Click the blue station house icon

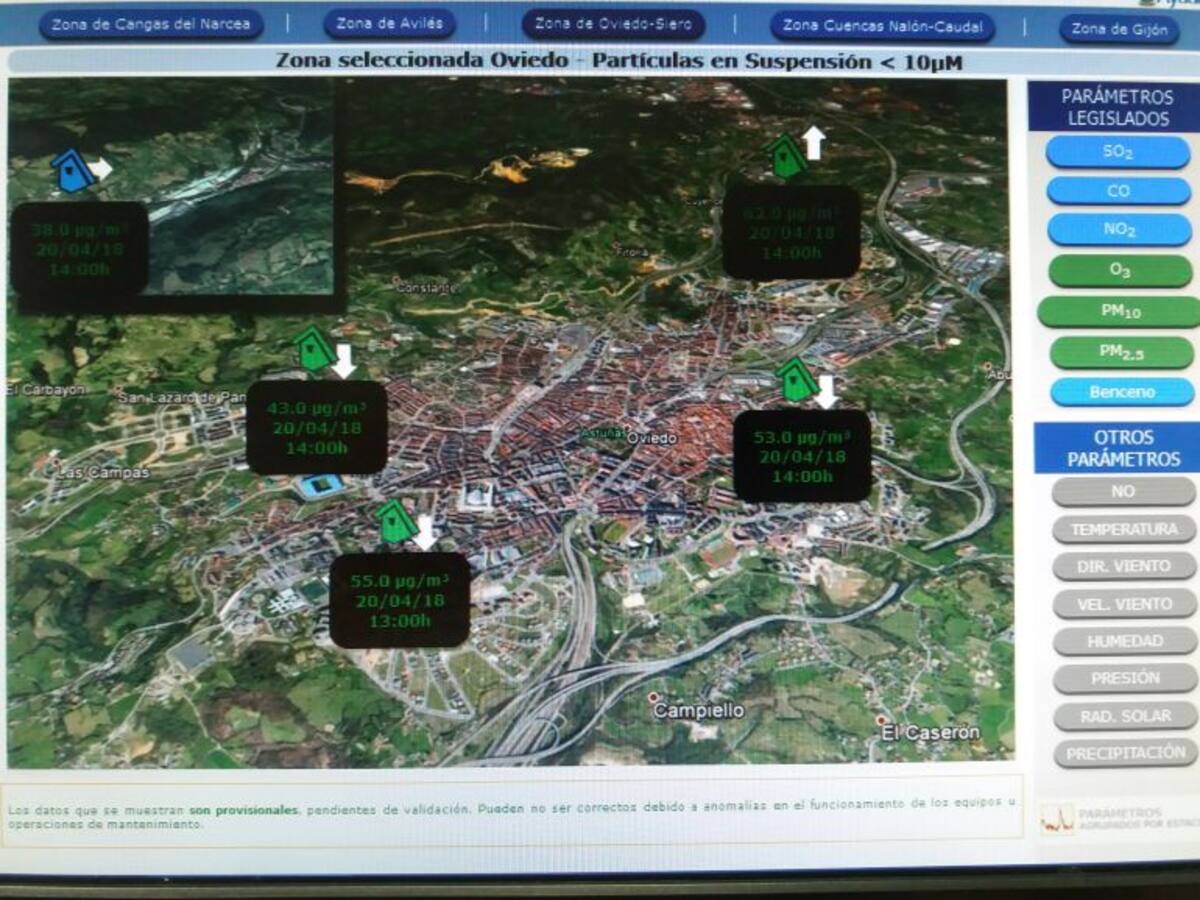pos(72,171)
